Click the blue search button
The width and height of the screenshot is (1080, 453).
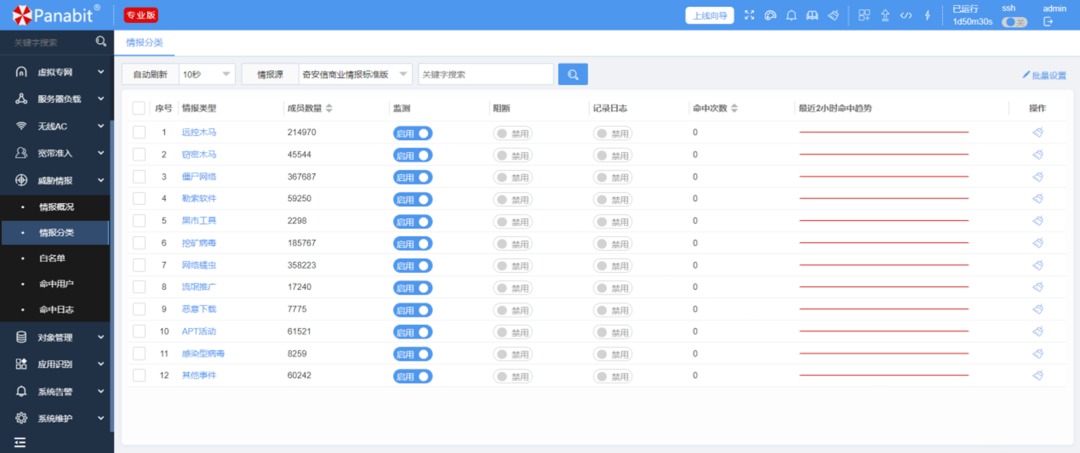coord(573,74)
